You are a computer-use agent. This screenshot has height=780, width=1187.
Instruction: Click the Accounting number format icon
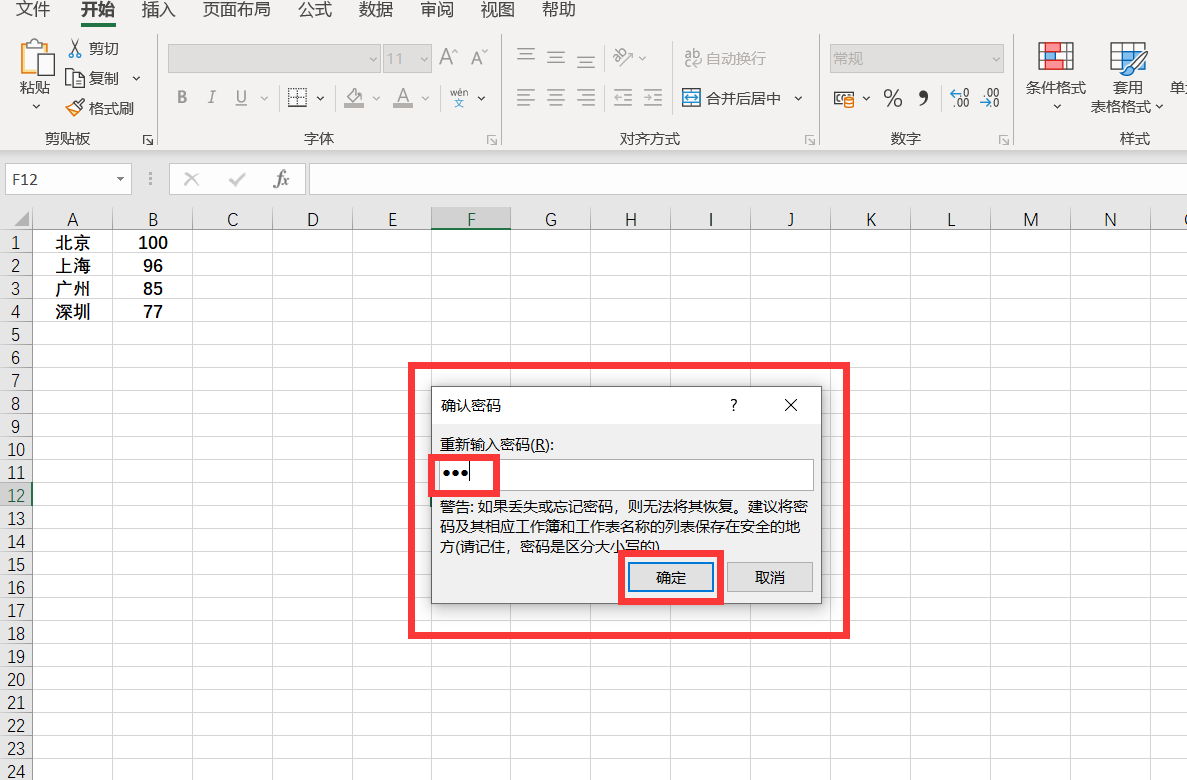(x=844, y=98)
